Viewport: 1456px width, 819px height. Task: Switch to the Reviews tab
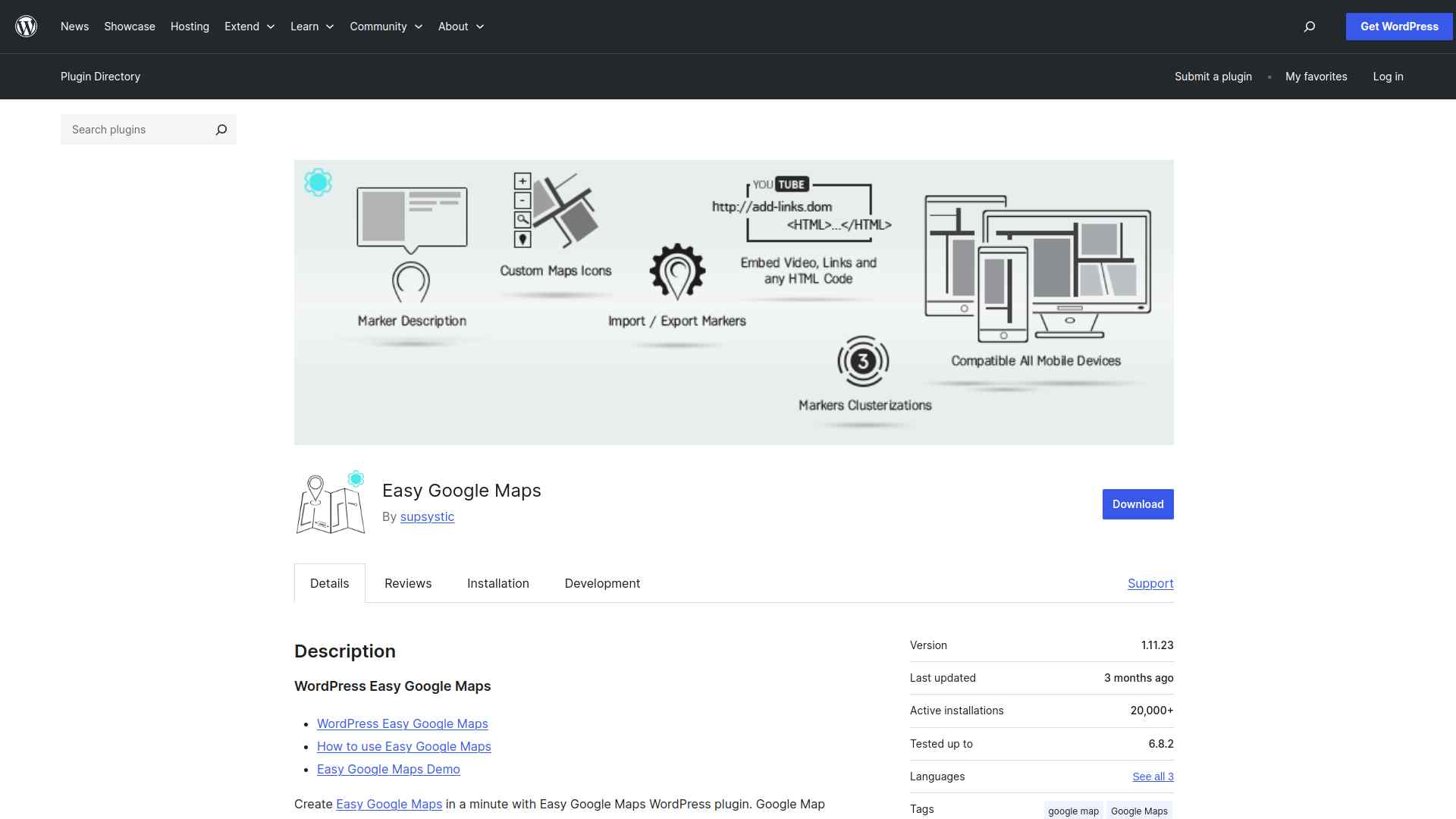(408, 583)
